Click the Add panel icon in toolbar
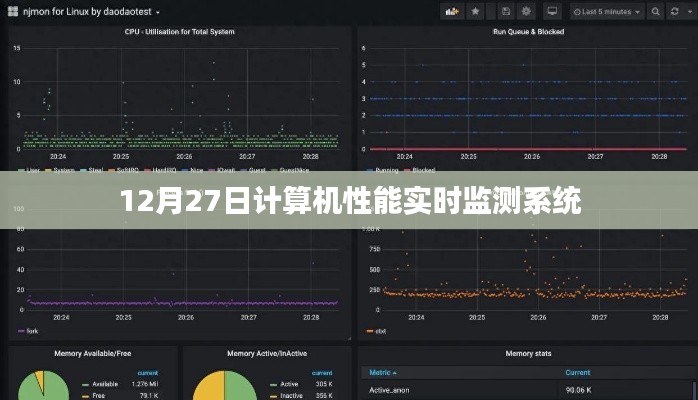698x400 pixels. [450, 12]
